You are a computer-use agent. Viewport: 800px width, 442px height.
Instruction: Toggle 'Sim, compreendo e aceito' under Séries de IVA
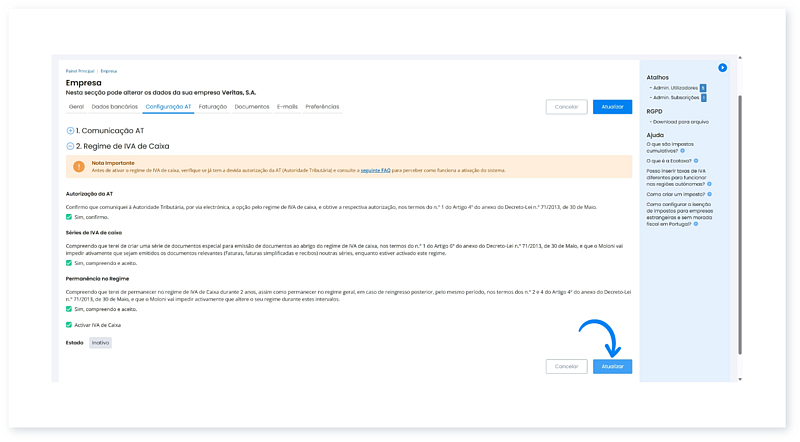69,263
